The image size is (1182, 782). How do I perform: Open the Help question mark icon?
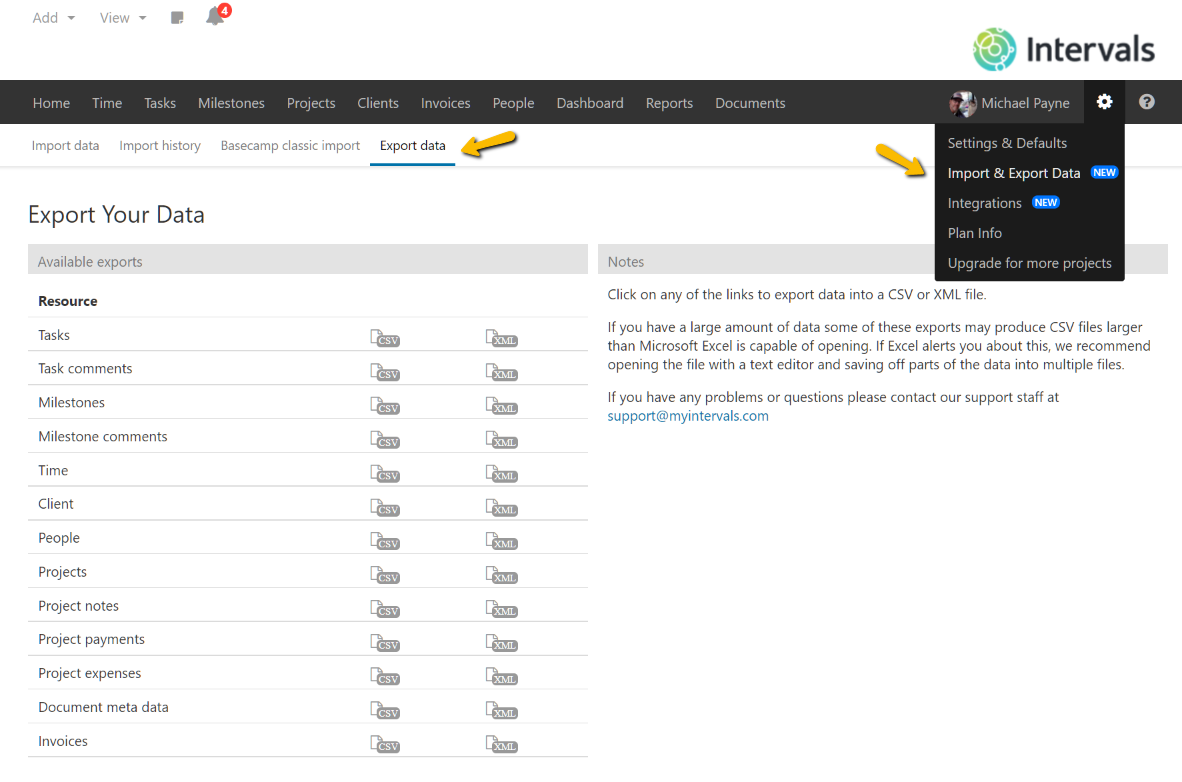click(1146, 101)
